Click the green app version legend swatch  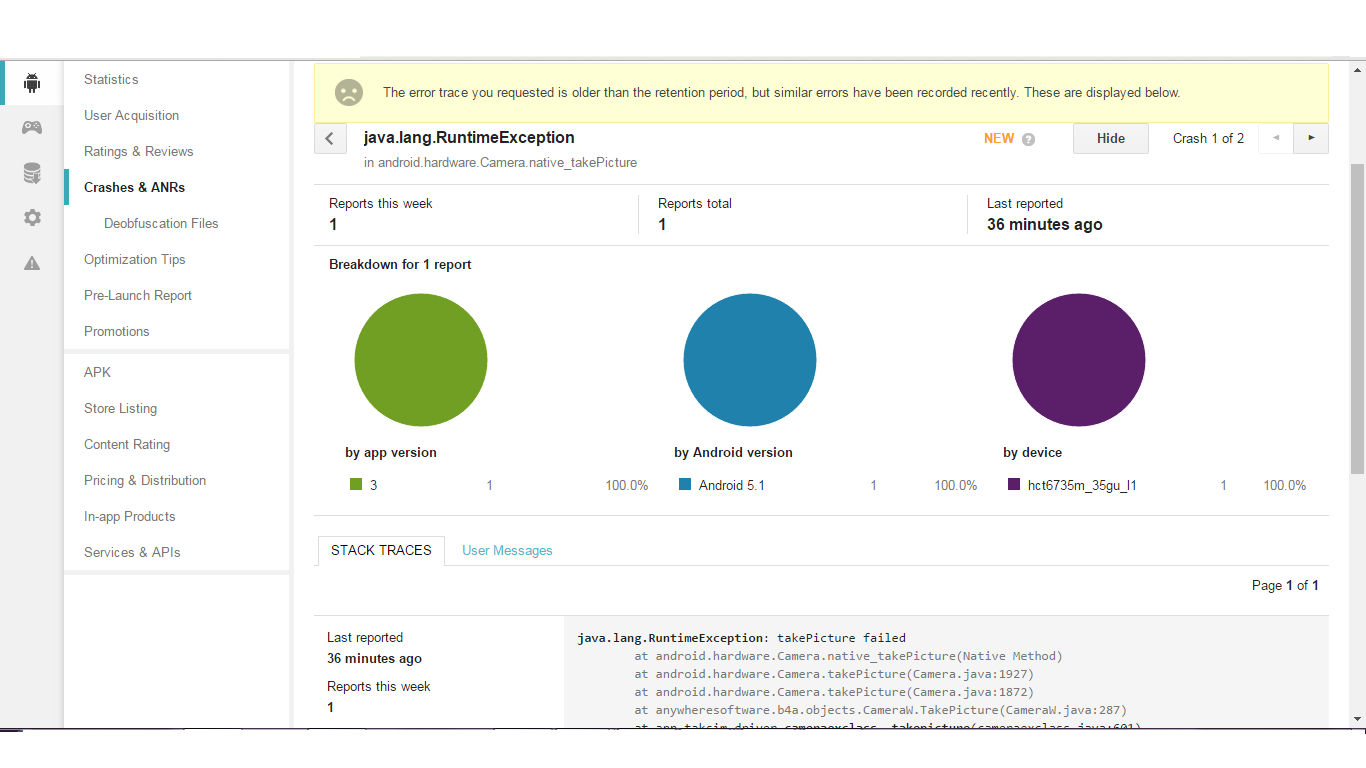point(356,485)
